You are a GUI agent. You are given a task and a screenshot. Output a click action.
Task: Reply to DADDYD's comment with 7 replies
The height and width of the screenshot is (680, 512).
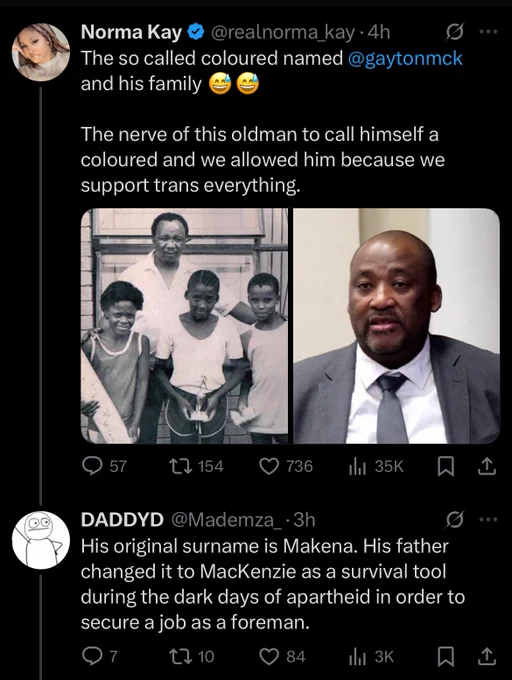[91, 657]
